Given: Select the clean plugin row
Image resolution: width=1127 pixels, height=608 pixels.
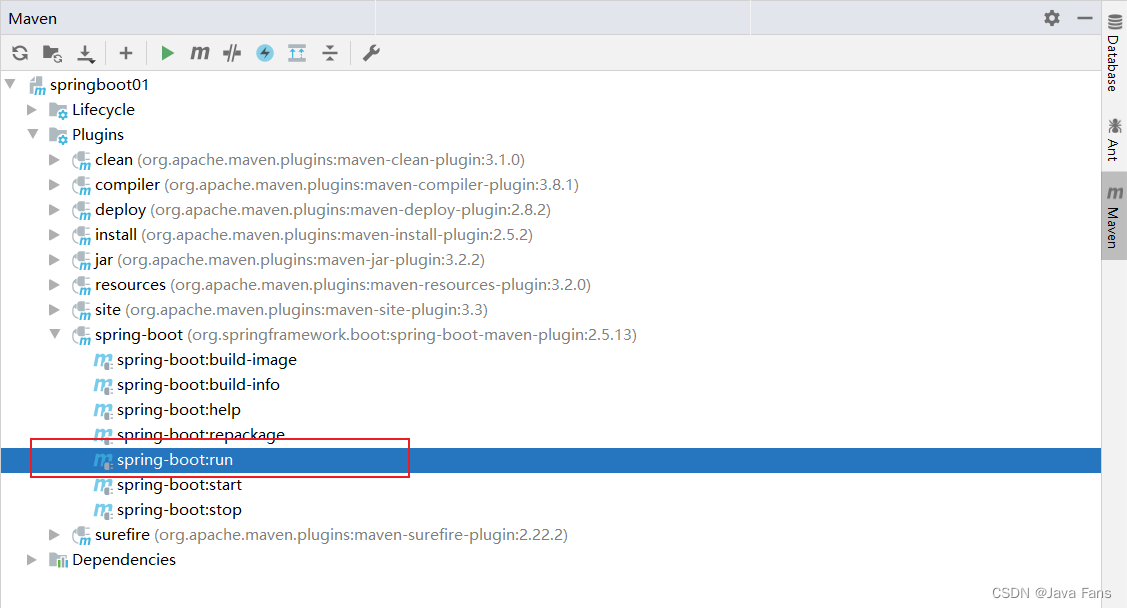Looking at the screenshot, I should 551,160.
